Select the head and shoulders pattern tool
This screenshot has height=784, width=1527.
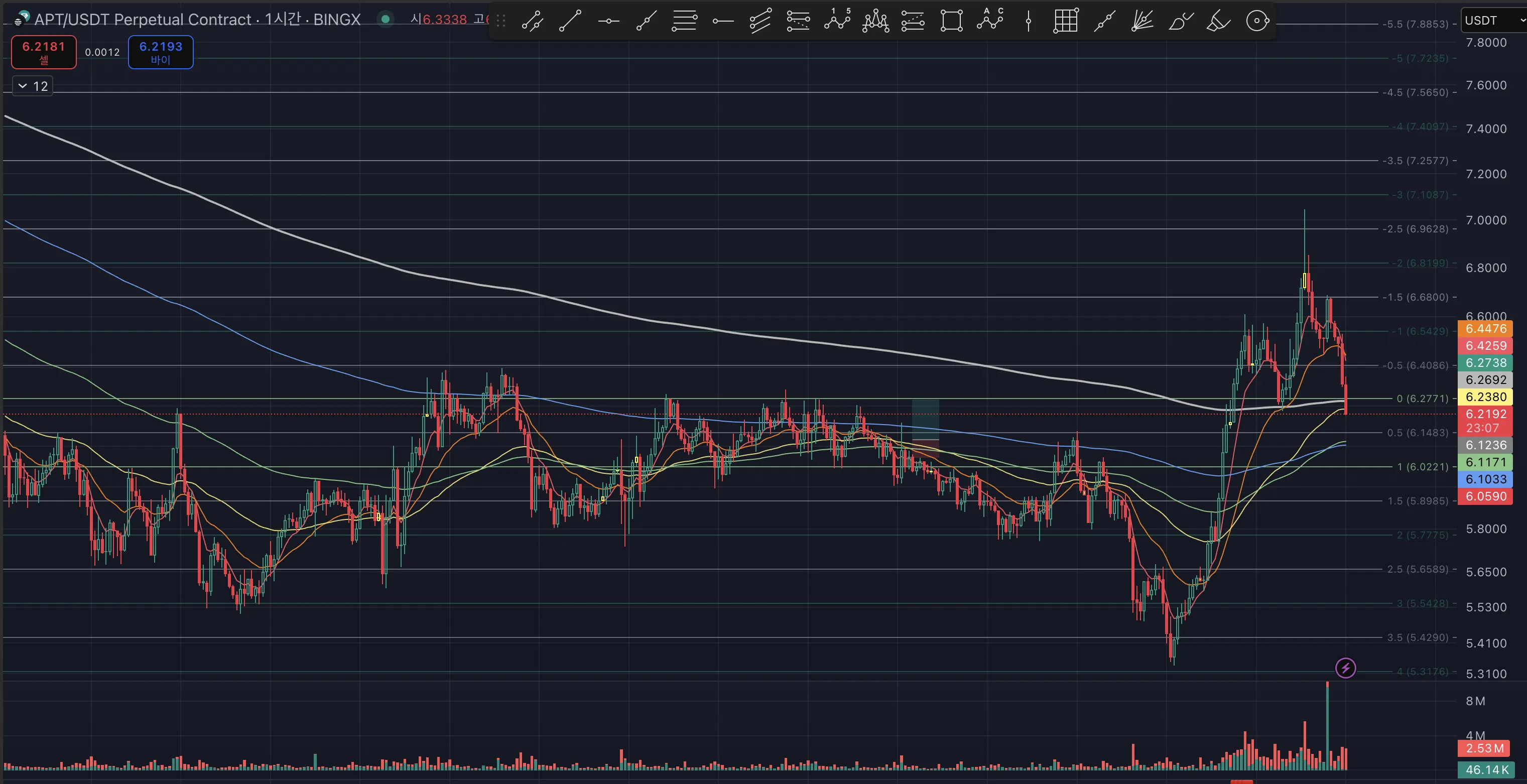(x=875, y=22)
